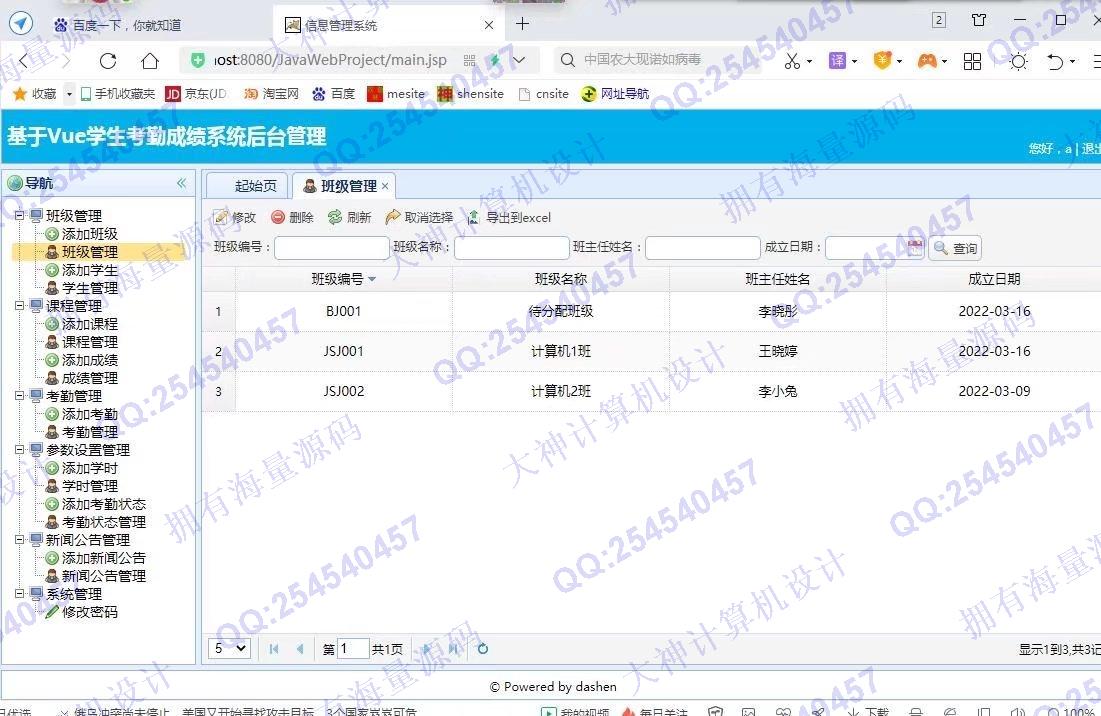Collapse the 系统管理 tree folder
This screenshot has height=716, width=1101.
click(20, 593)
